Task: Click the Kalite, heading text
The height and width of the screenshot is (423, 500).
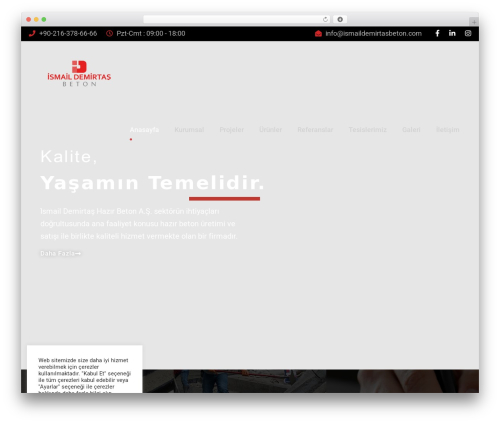Action: pyautogui.click(x=69, y=156)
